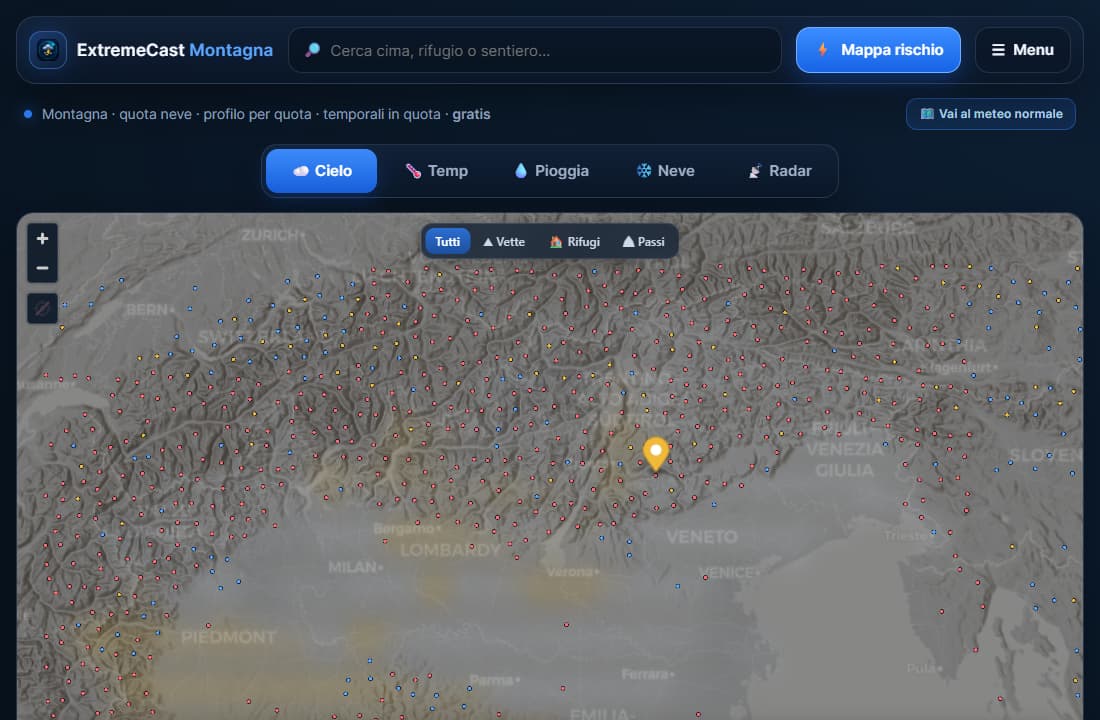Click the Bern city label on map
This screenshot has width=1100, height=720.
150,309
